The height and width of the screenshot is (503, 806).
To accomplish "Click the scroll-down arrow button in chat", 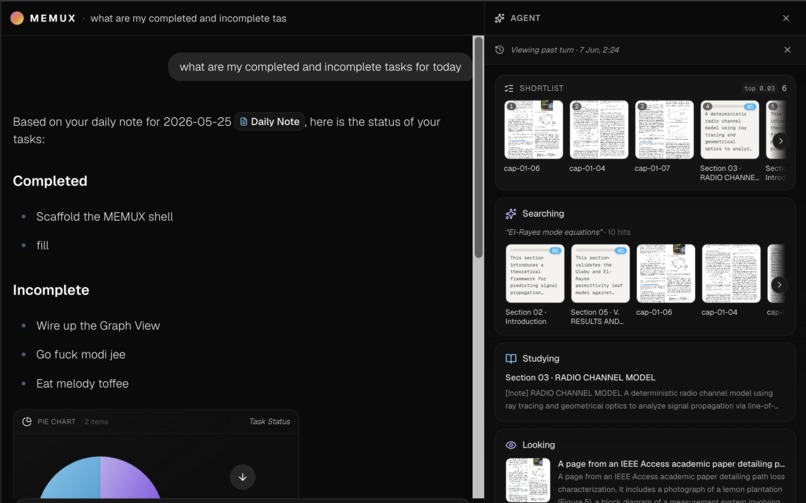I will (x=243, y=477).
